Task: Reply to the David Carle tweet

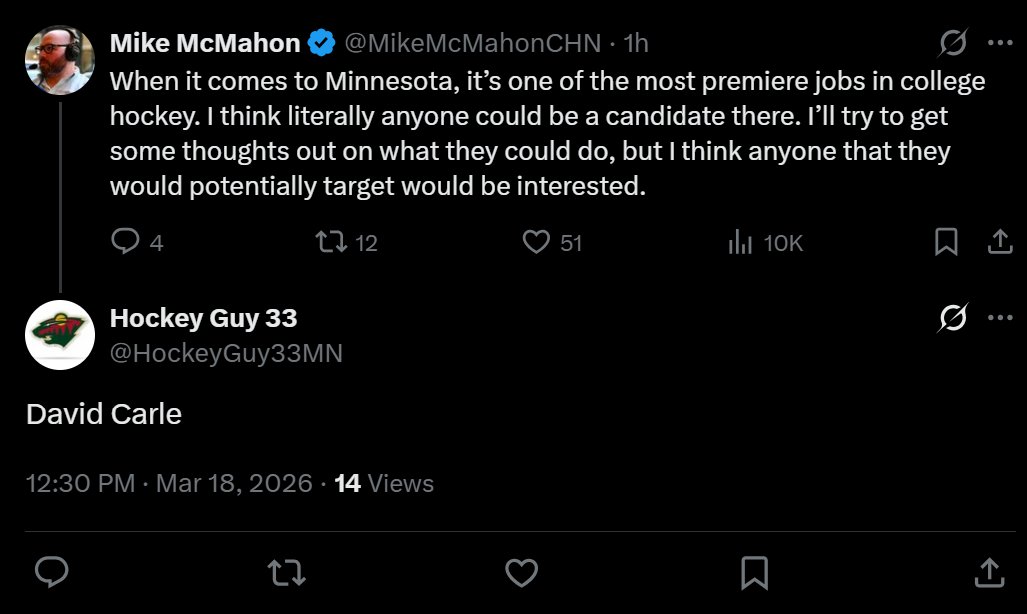Action: 51,571
